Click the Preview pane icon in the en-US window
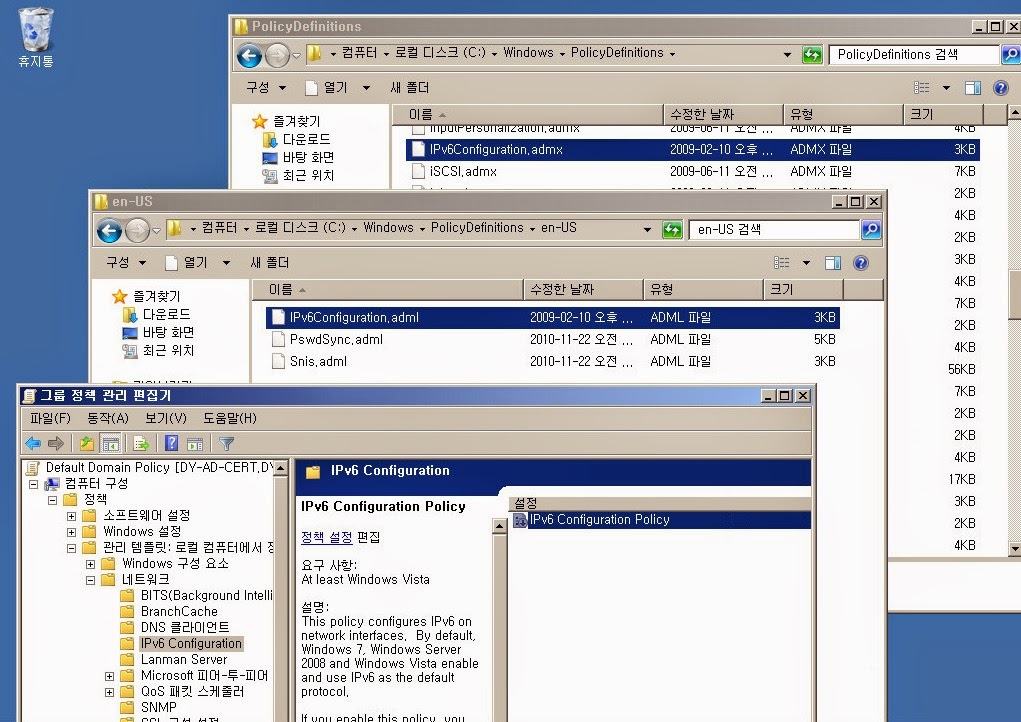 pyautogui.click(x=834, y=263)
